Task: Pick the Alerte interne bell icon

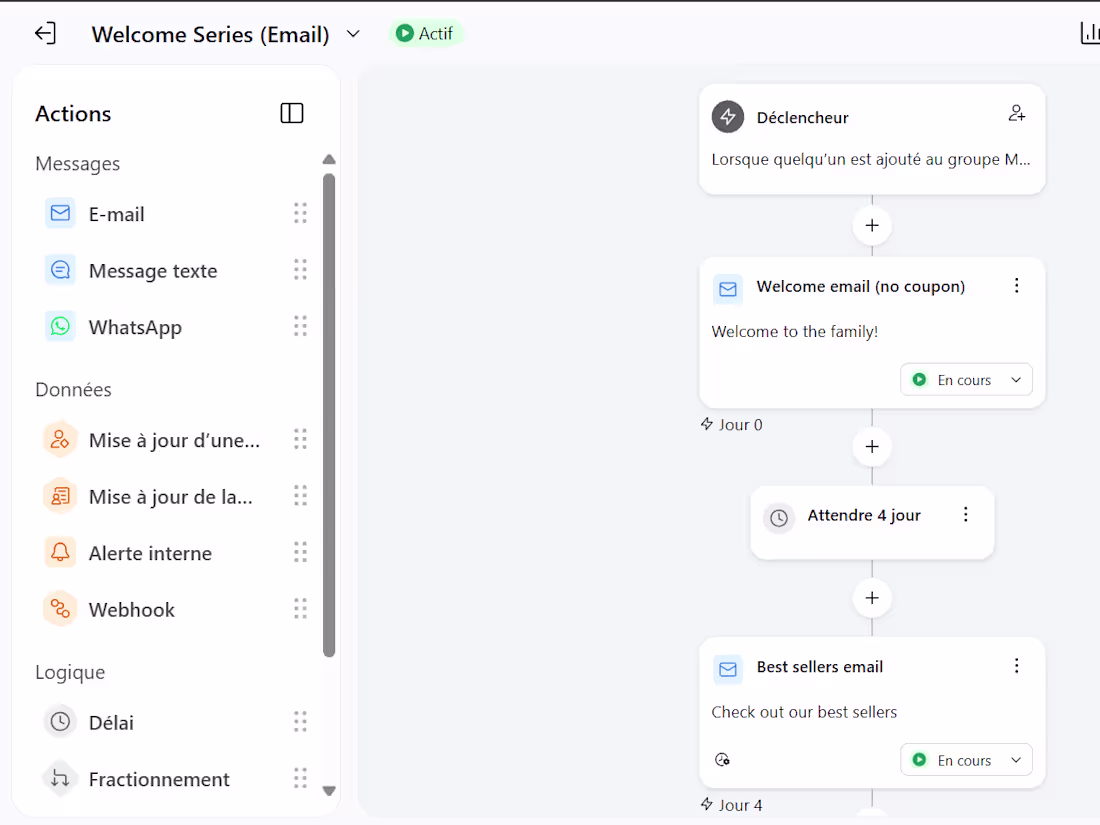Action: pos(60,552)
